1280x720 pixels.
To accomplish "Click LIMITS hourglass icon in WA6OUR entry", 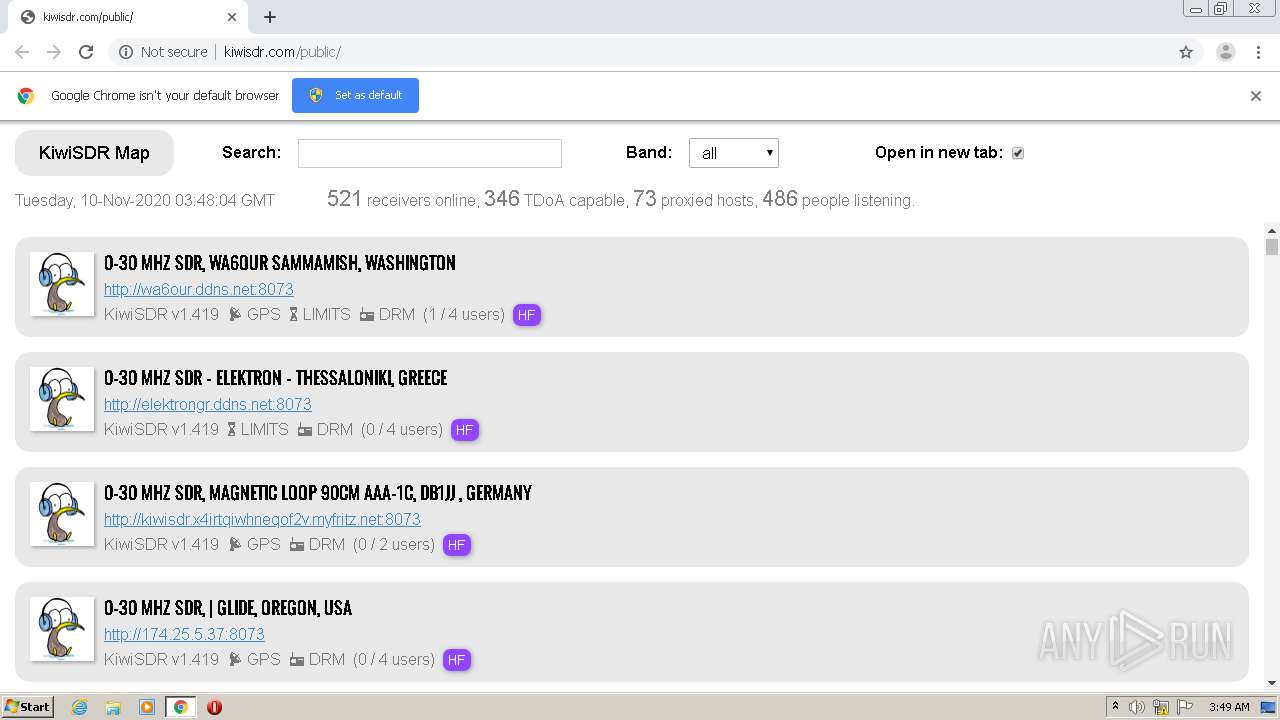I will [x=294, y=314].
